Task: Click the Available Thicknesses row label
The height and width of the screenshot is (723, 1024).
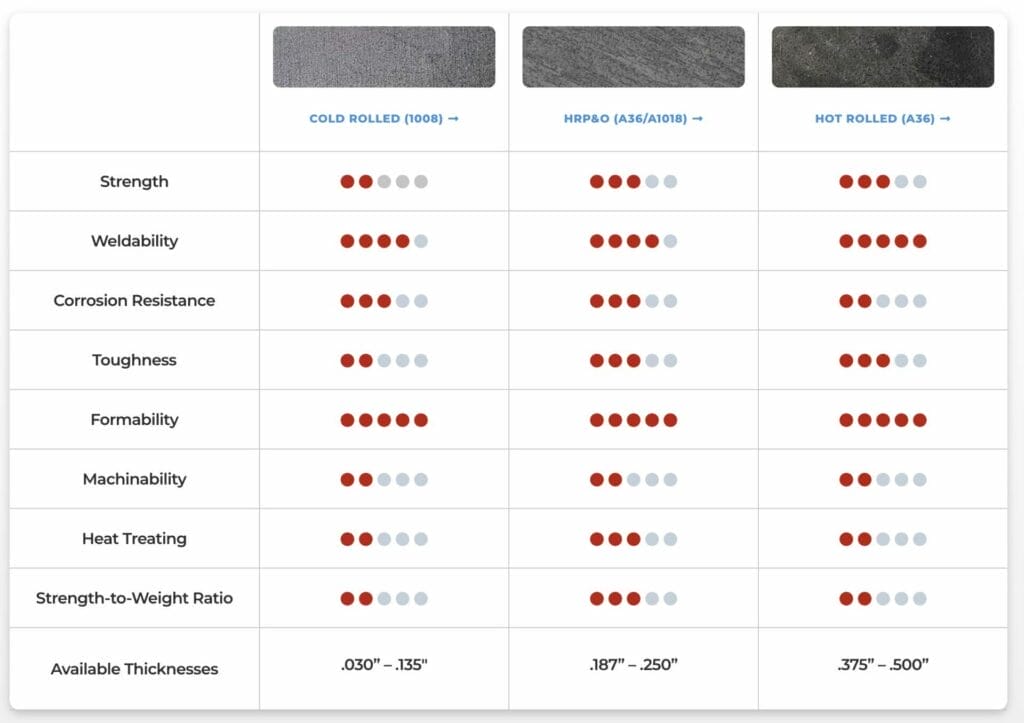Action: click(x=134, y=669)
